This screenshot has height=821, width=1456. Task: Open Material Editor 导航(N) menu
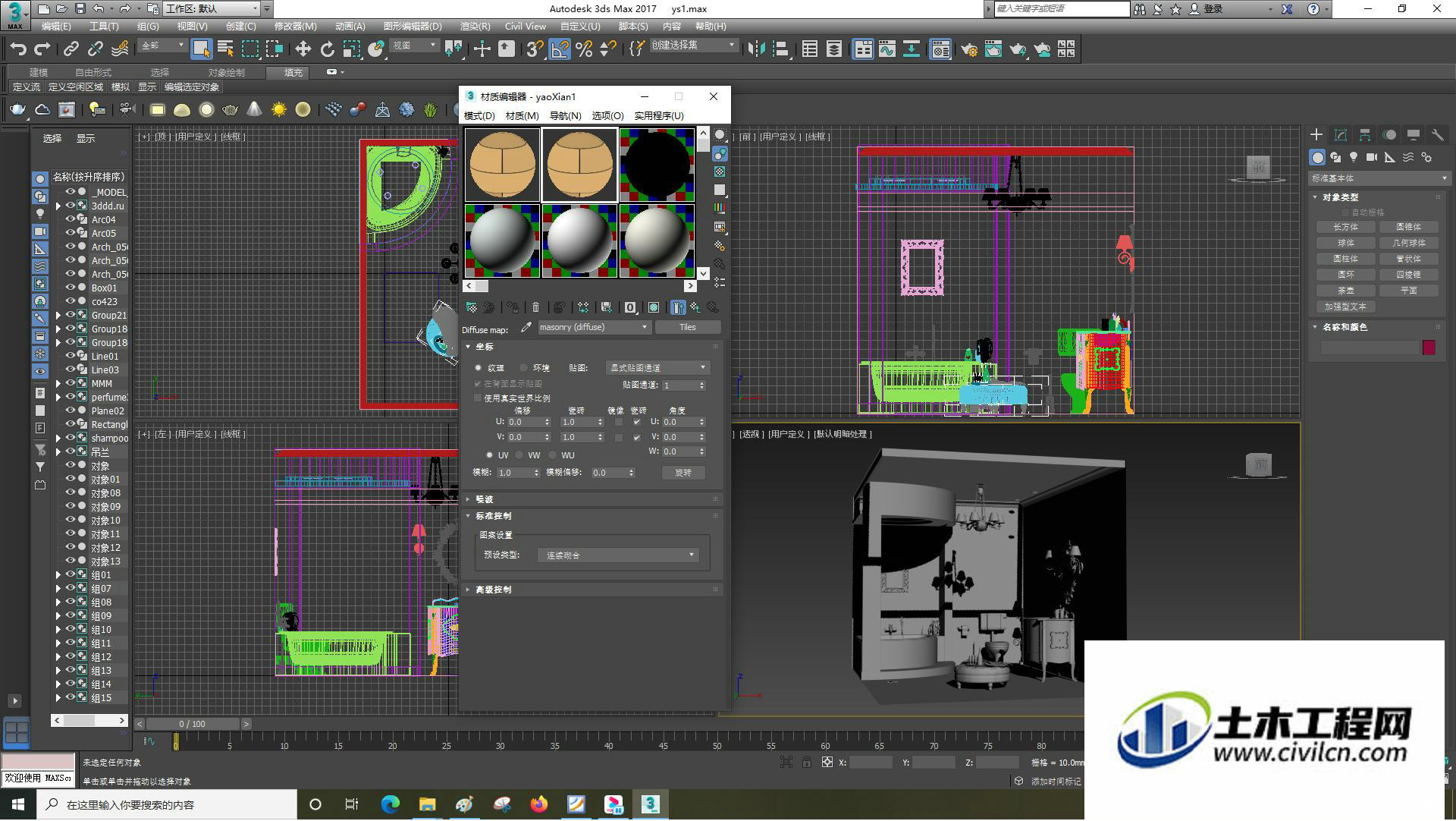click(565, 116)
